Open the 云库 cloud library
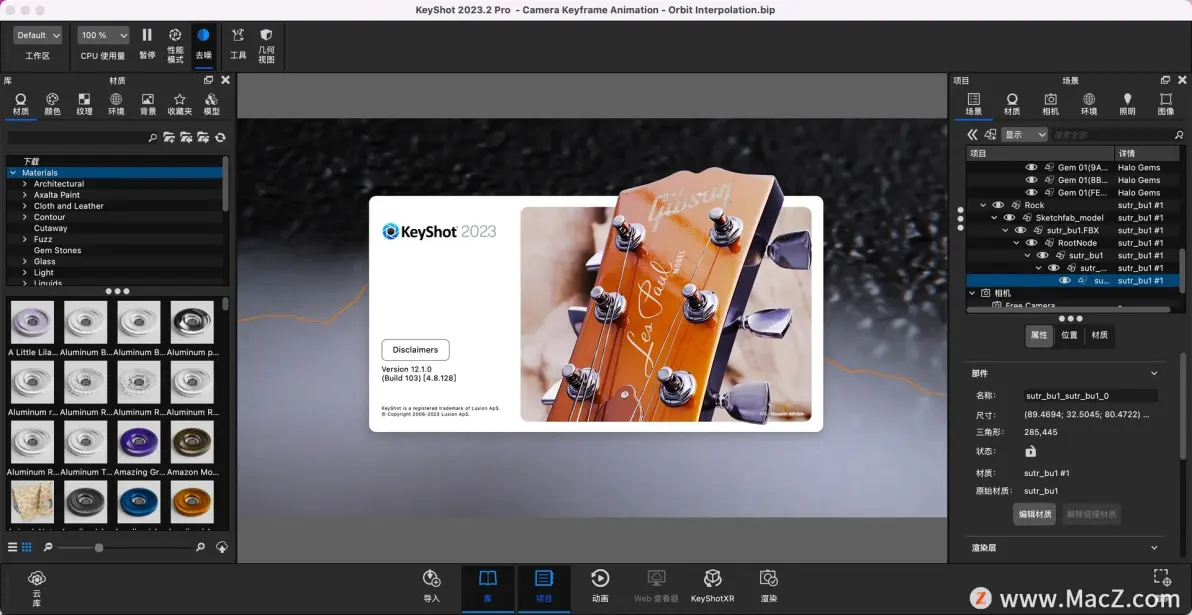The height and width of the screenshot is (615, 1192). click(x=36, y=588)
